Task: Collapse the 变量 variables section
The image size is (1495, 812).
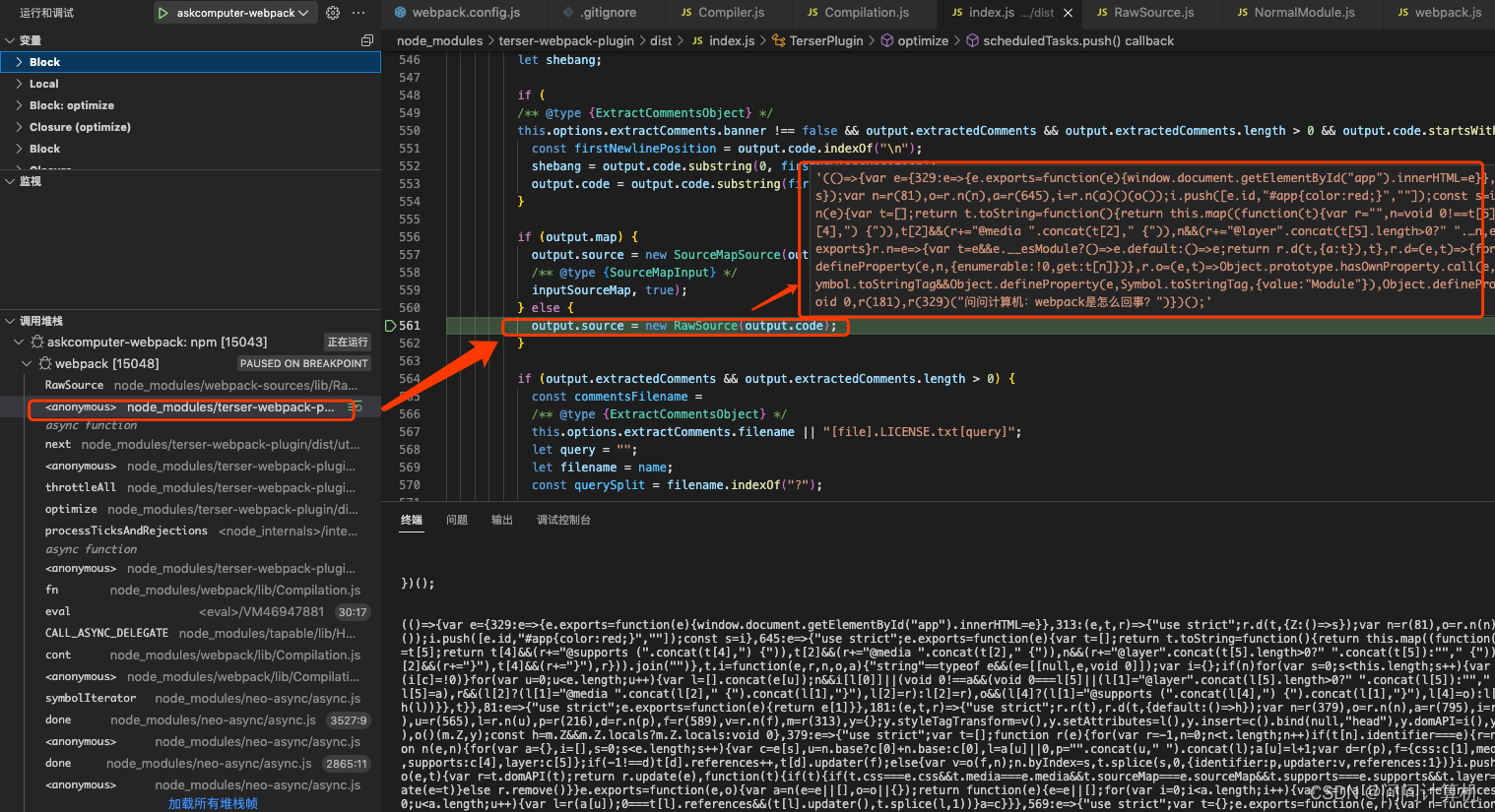Action: [x=190, y=40]
